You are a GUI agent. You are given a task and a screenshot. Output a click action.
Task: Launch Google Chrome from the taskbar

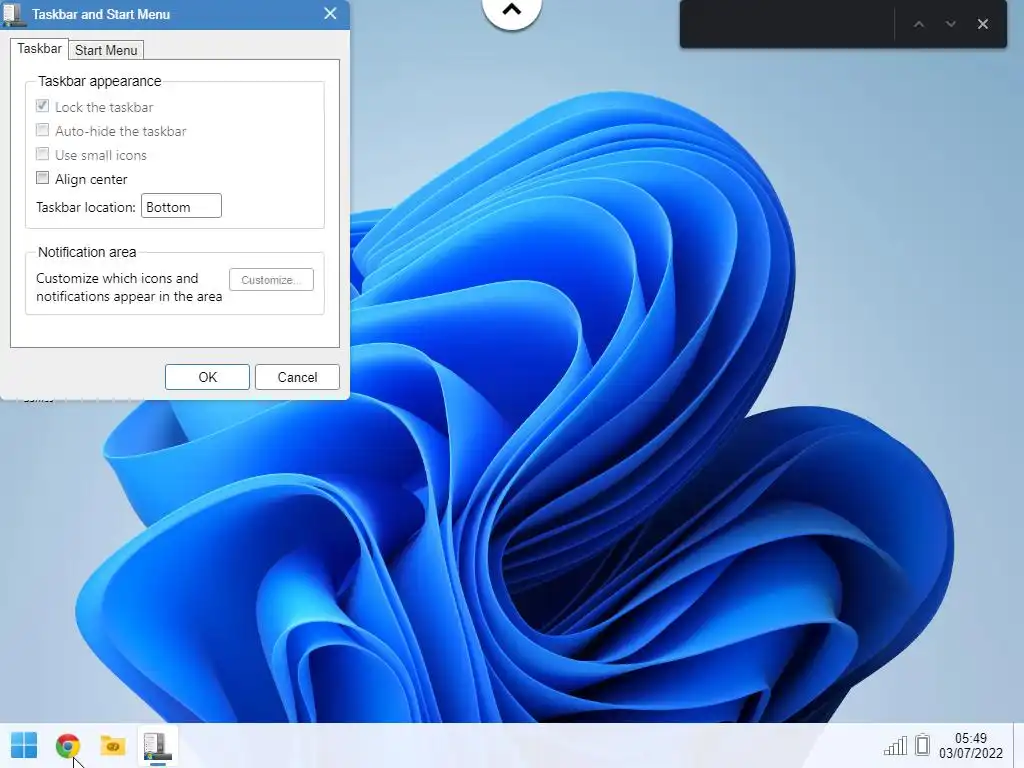coord(68,745)
